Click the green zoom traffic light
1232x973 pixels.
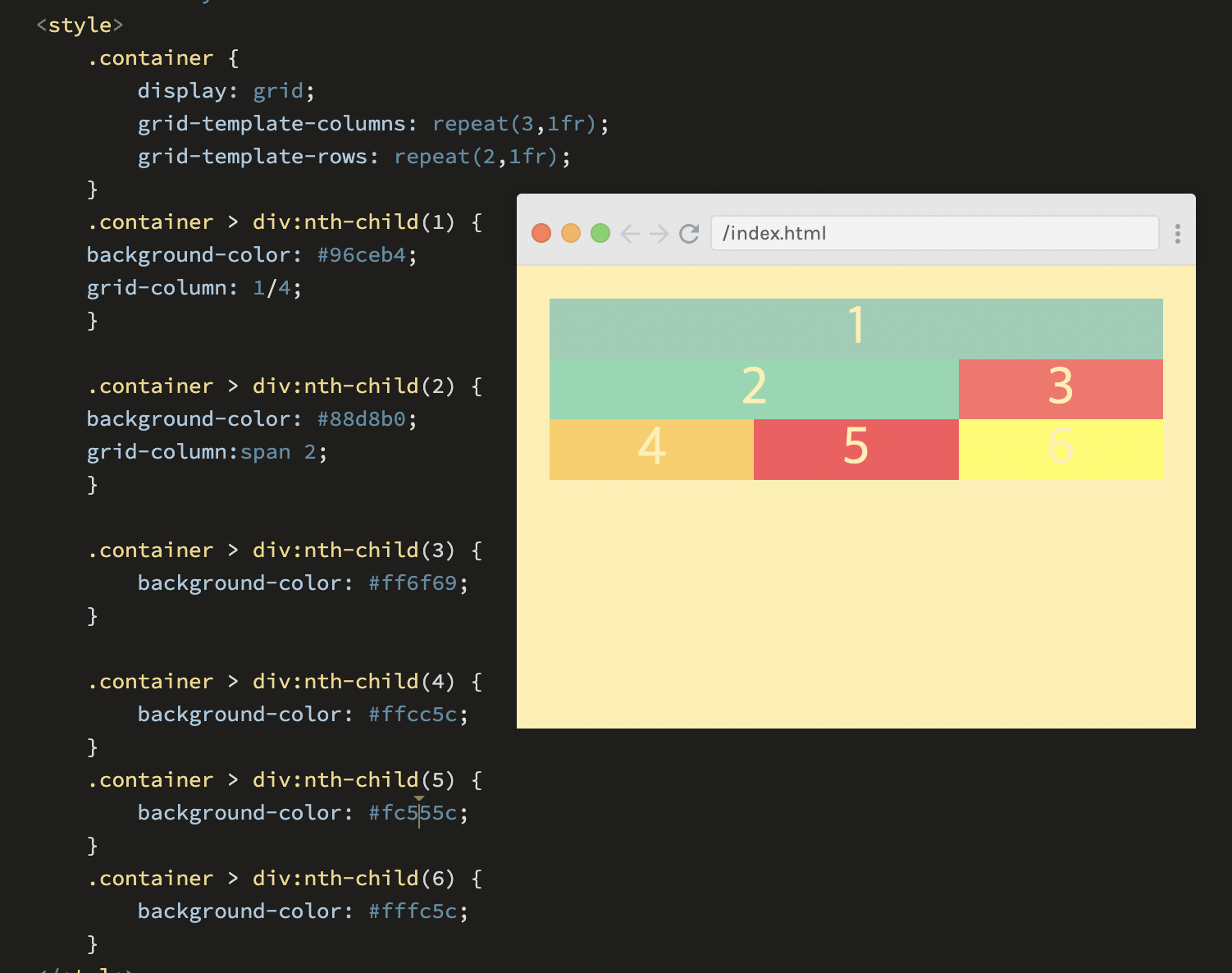600,233
